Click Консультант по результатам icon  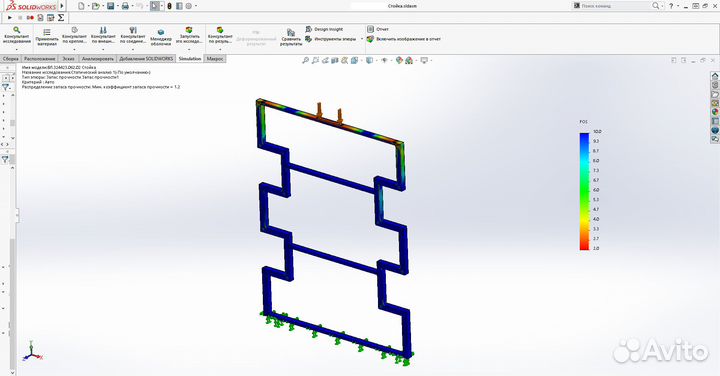click(220, 30)
